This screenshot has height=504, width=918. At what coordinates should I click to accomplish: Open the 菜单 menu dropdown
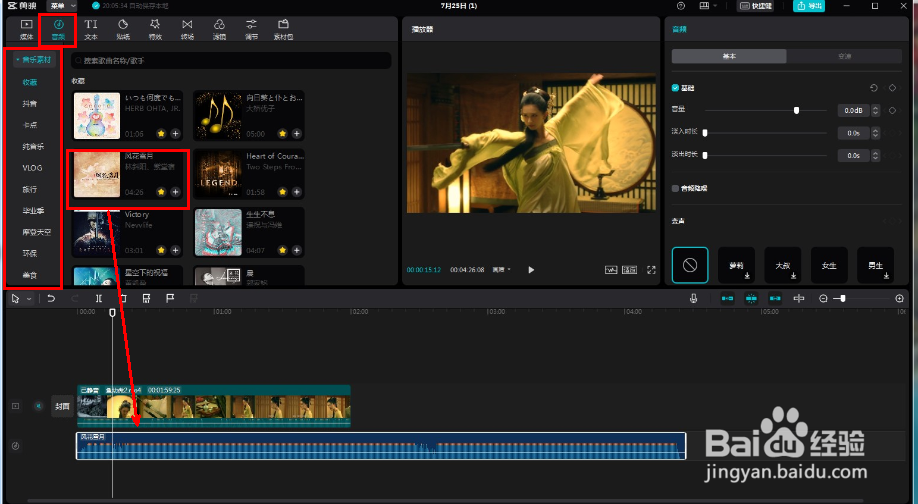click(63, 6)
